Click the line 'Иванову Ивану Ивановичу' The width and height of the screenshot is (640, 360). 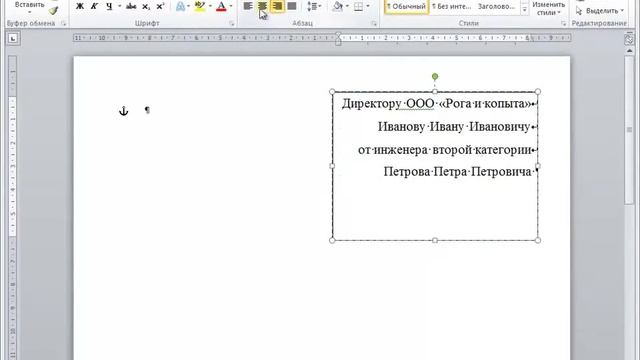pos(454,127)
